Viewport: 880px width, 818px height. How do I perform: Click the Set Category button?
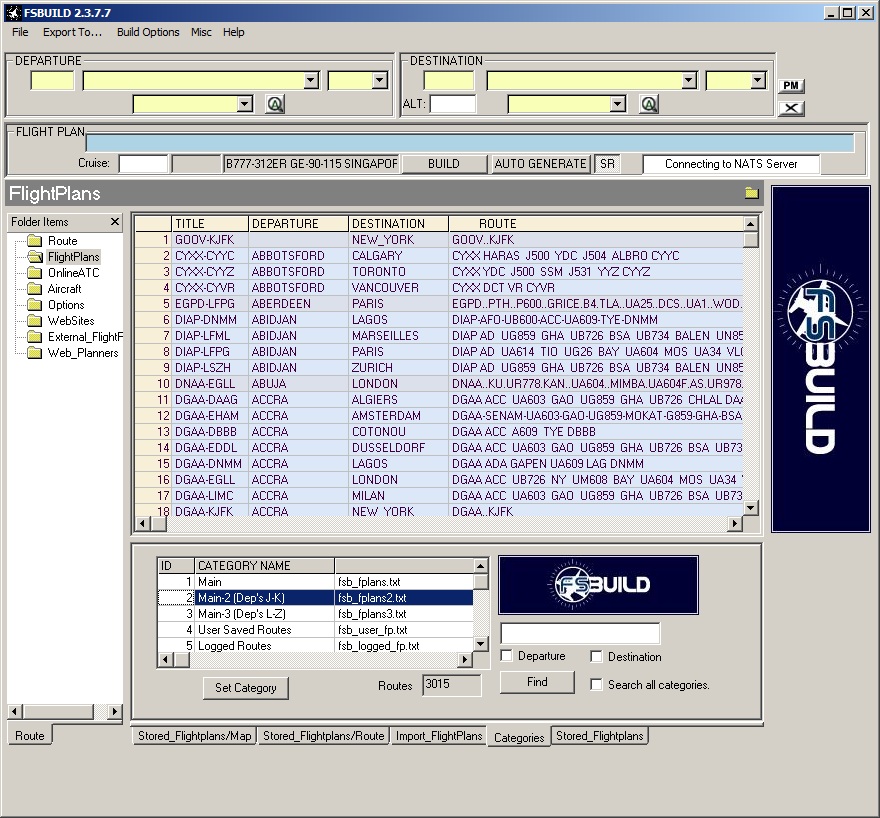[x=246, y=688]
